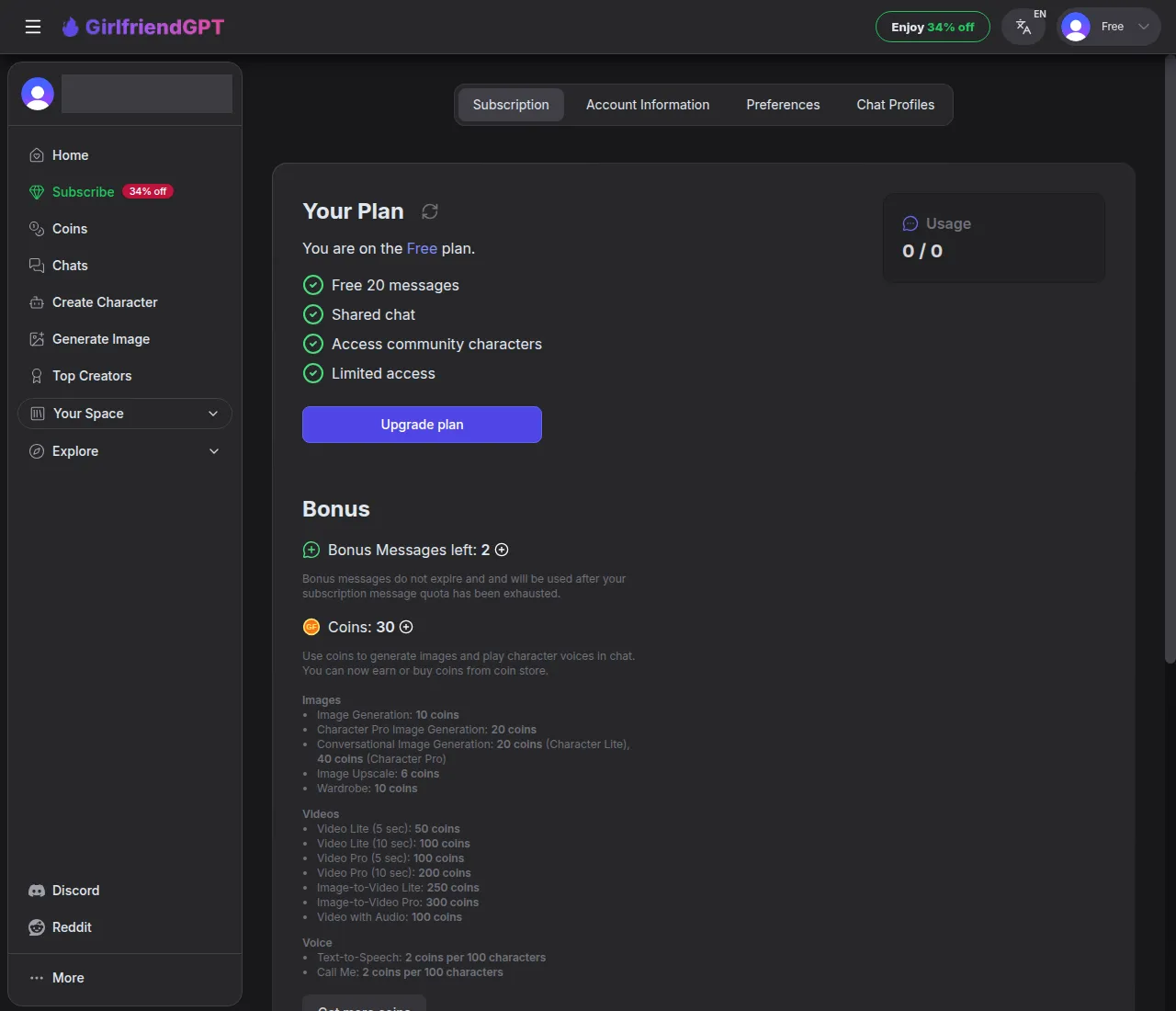
Task: Add coins with the plus icon
Action: tap(406, 627)
